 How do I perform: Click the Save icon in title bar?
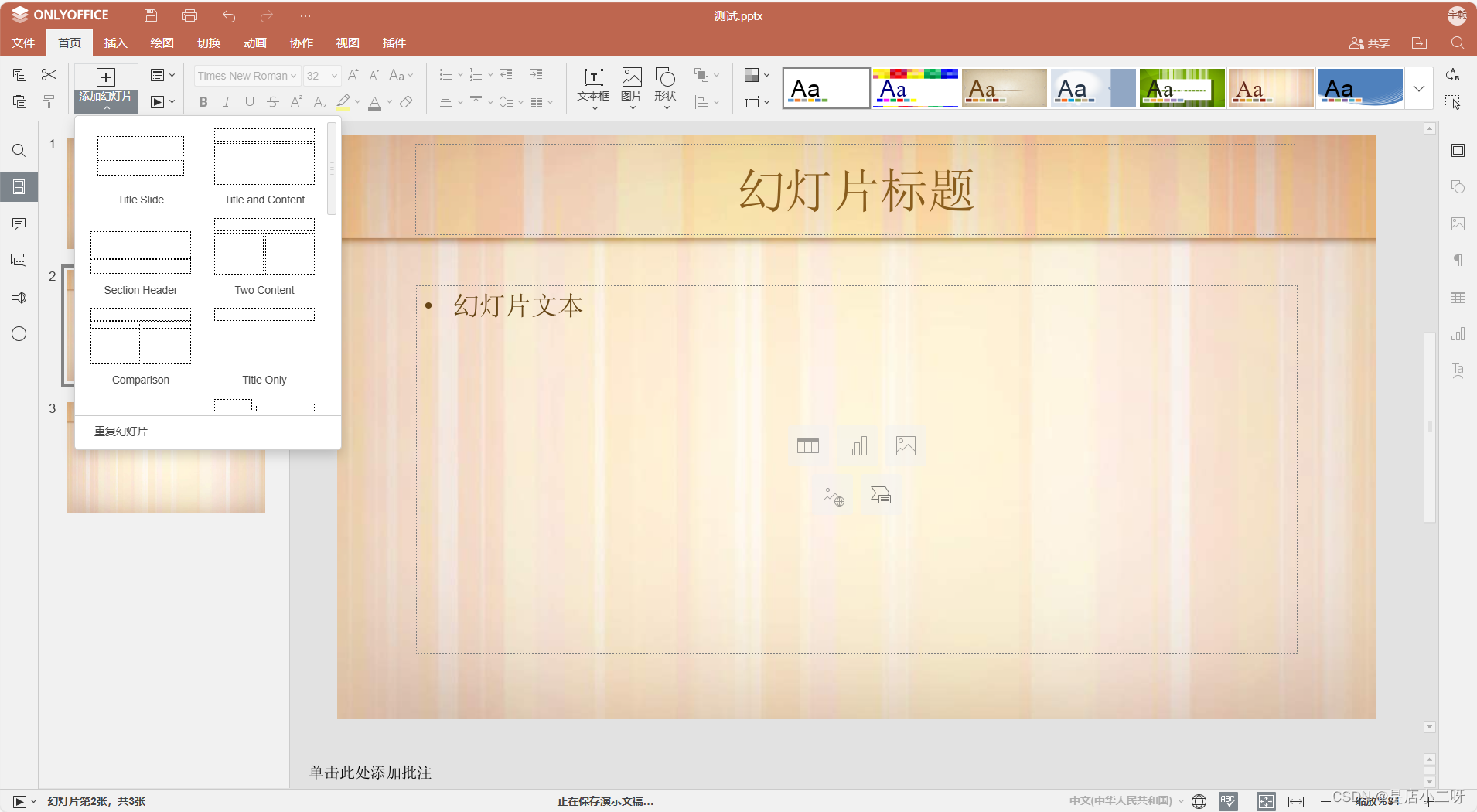(x=151, y=15)
